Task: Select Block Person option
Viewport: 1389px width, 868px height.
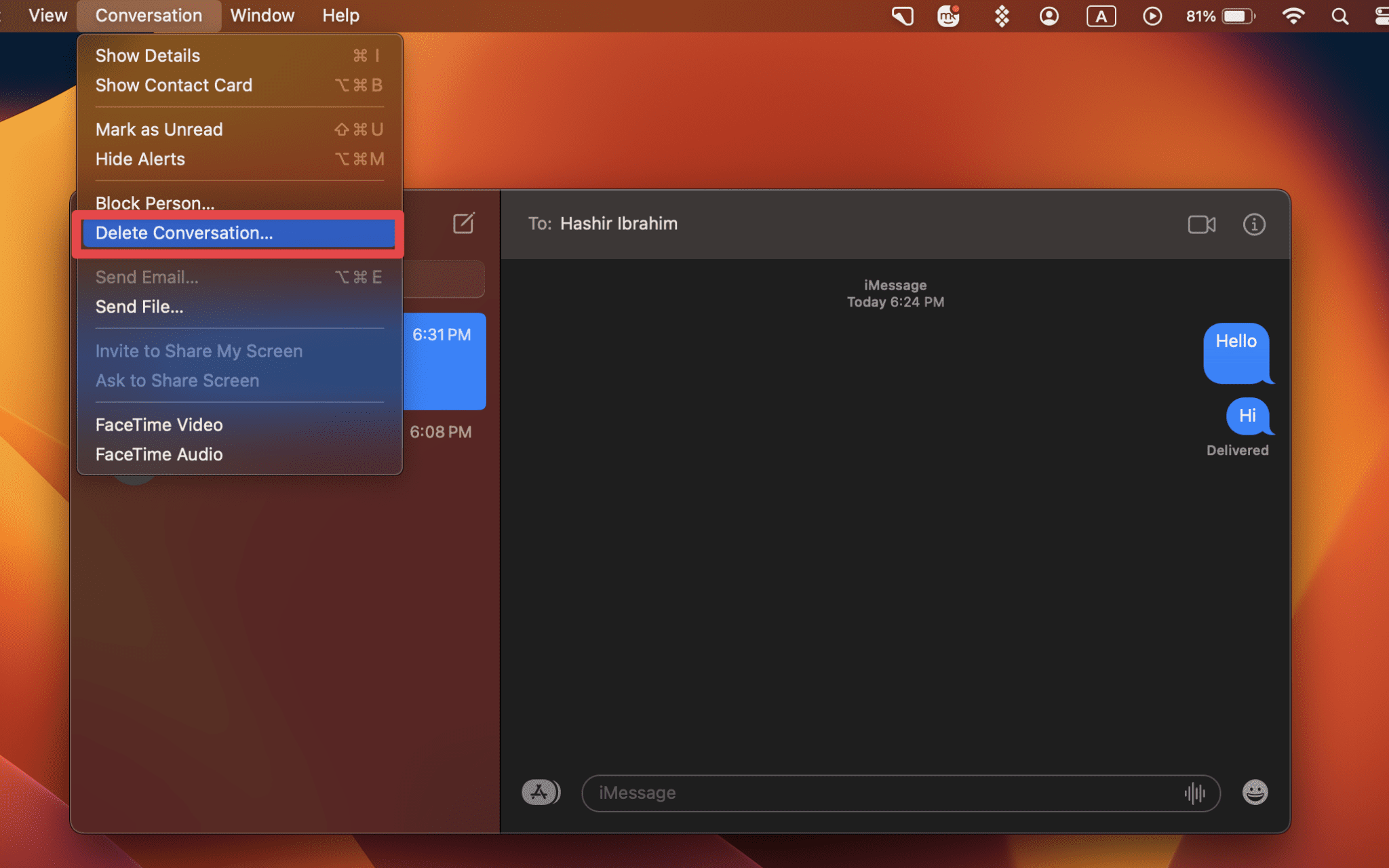Action: pos(155,202)
